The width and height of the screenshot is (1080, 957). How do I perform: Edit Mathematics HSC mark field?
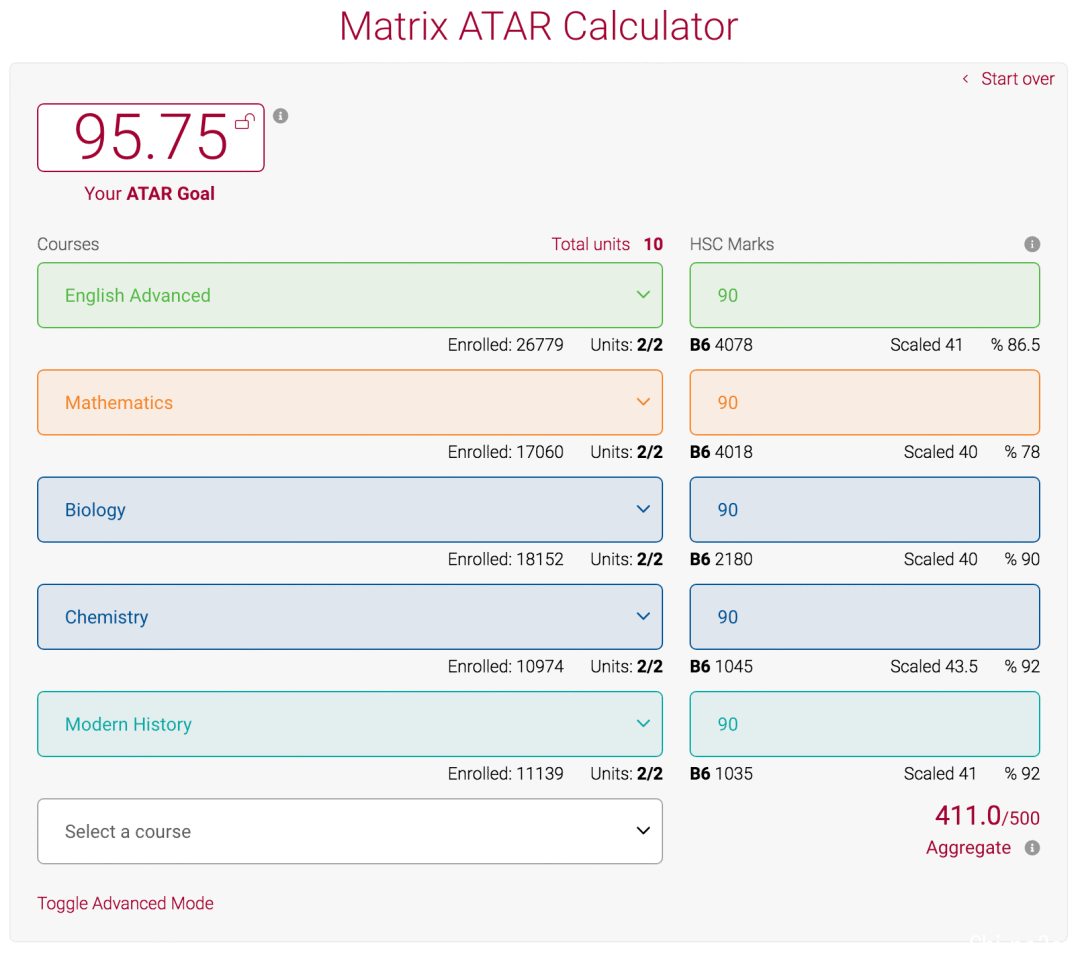864,402
